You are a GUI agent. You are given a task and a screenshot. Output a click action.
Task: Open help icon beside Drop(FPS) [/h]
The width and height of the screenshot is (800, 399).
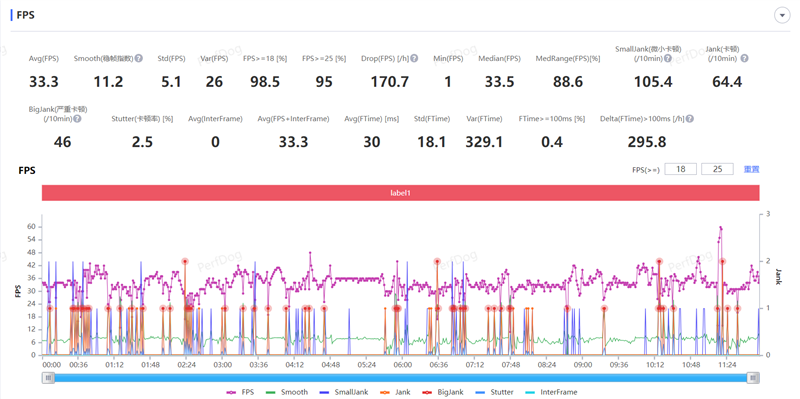coord(414,59)
